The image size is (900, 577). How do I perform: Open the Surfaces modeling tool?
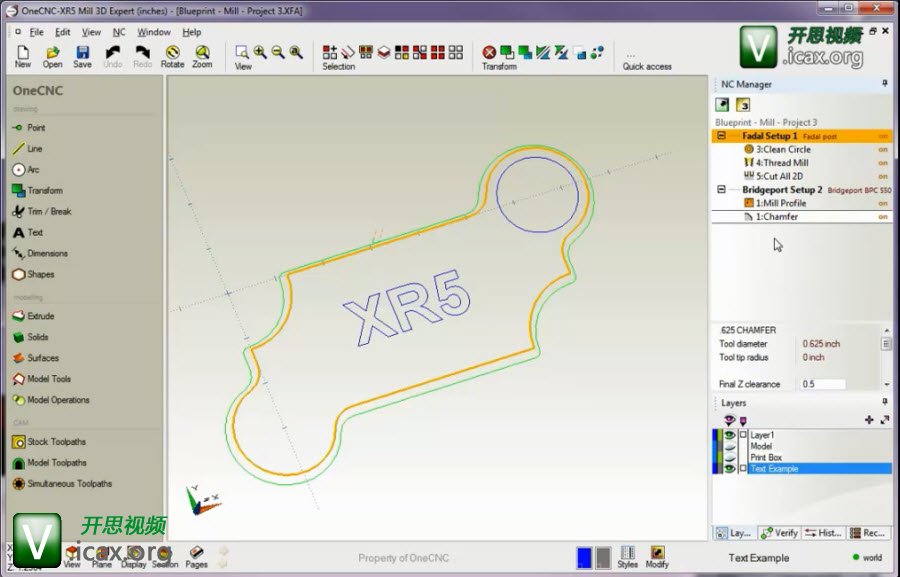(x=36, y=358)
